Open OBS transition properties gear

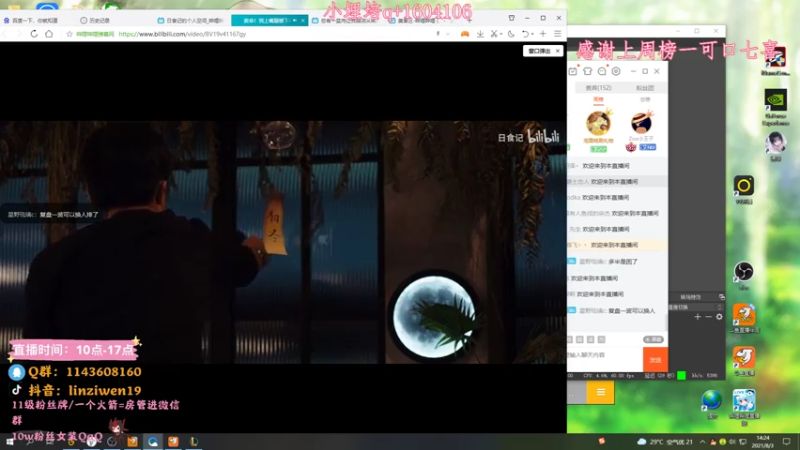(719, 317)
